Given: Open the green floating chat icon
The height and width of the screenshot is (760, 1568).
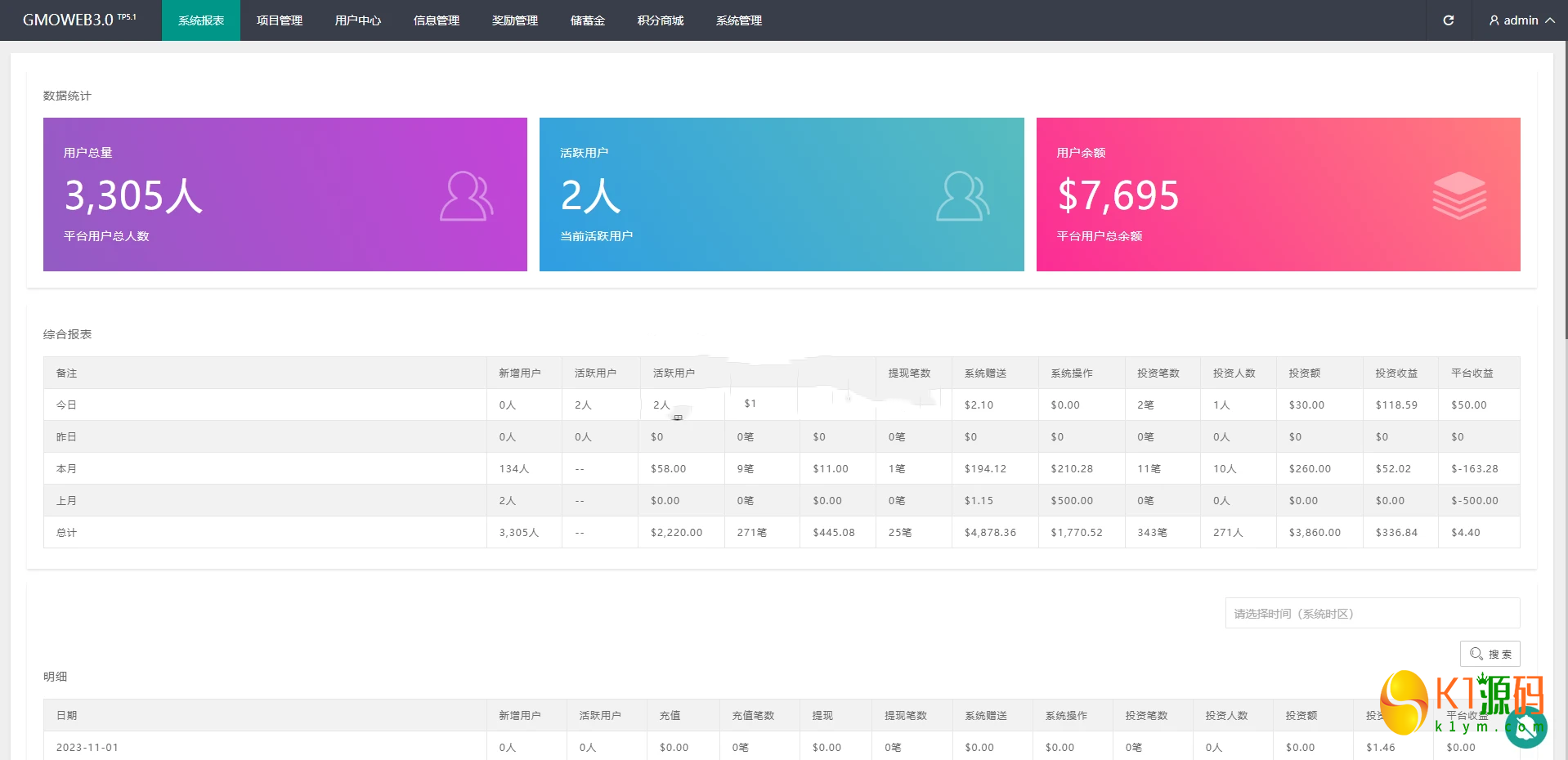Looking at the screenshot, I should (x=1525, y=728).
